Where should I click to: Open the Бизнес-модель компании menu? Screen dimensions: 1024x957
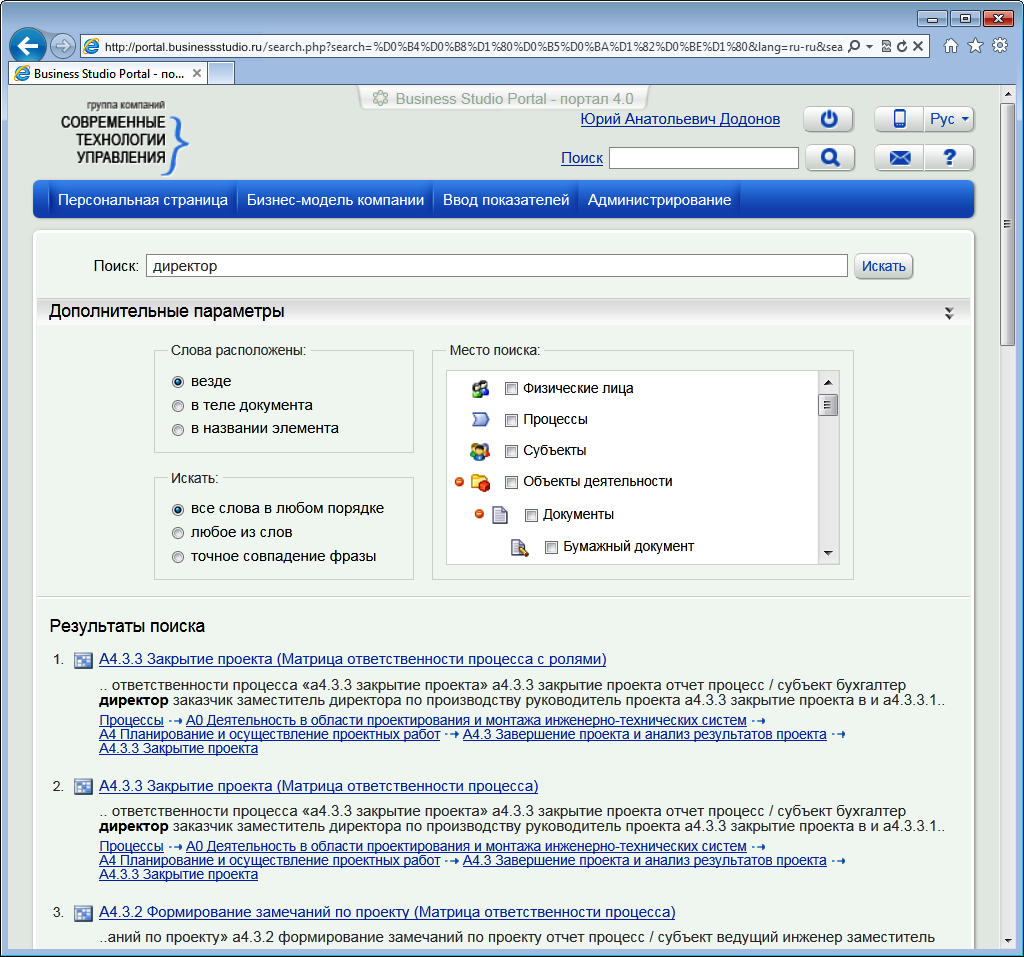click(336, 200)
